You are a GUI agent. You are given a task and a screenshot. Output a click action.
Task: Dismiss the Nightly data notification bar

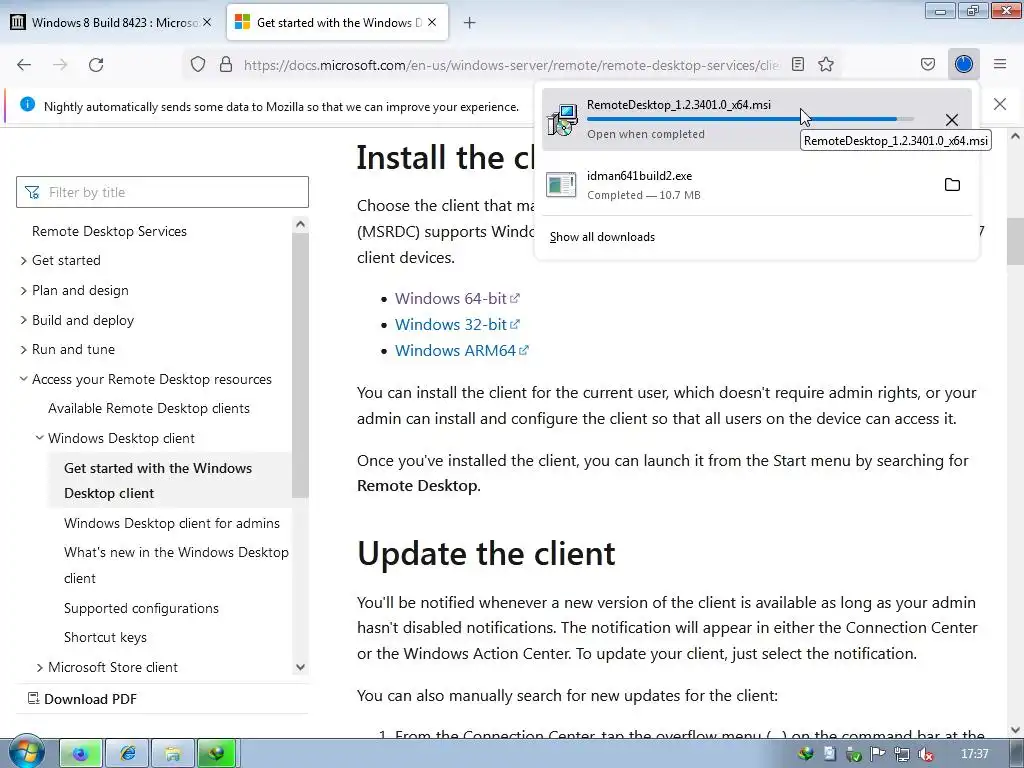[x=1000, y=104]
